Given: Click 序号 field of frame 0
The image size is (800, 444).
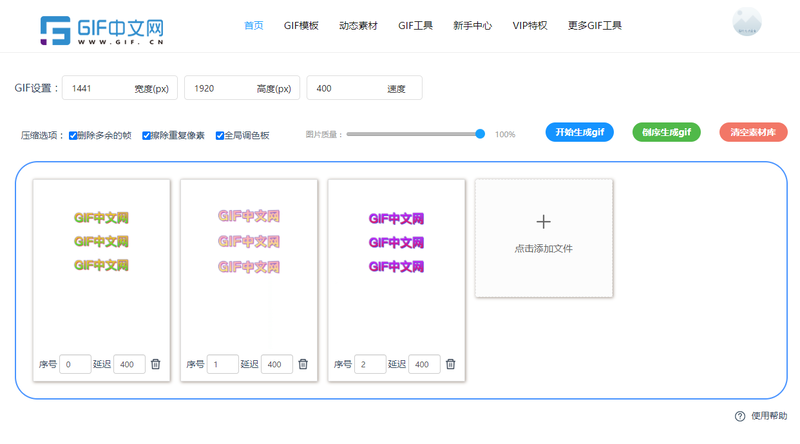Looking at the screenshot, I should click(75, 364).
